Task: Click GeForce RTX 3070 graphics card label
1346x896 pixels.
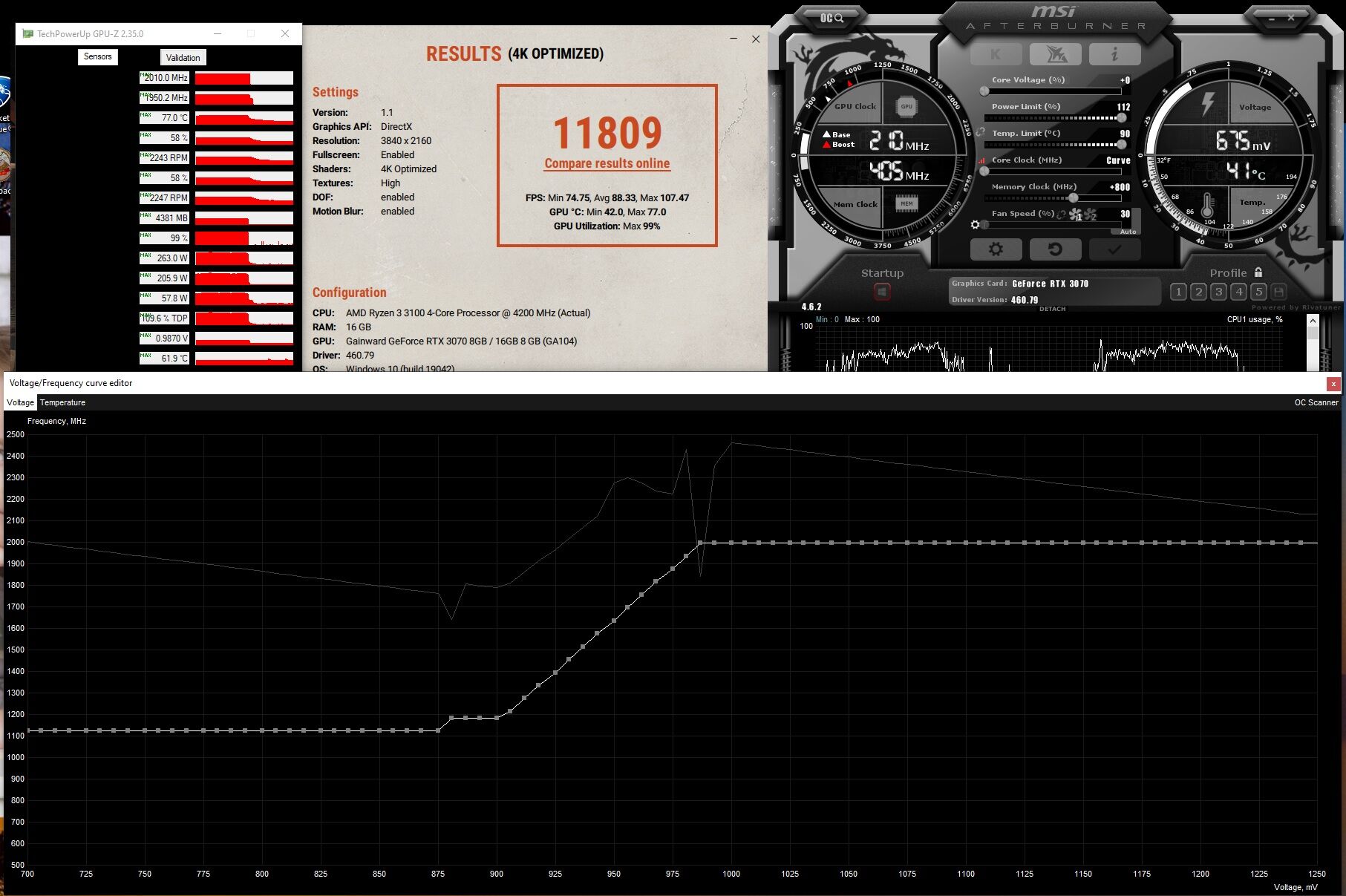Action: pyautogui.click(x=1050, y=284)
